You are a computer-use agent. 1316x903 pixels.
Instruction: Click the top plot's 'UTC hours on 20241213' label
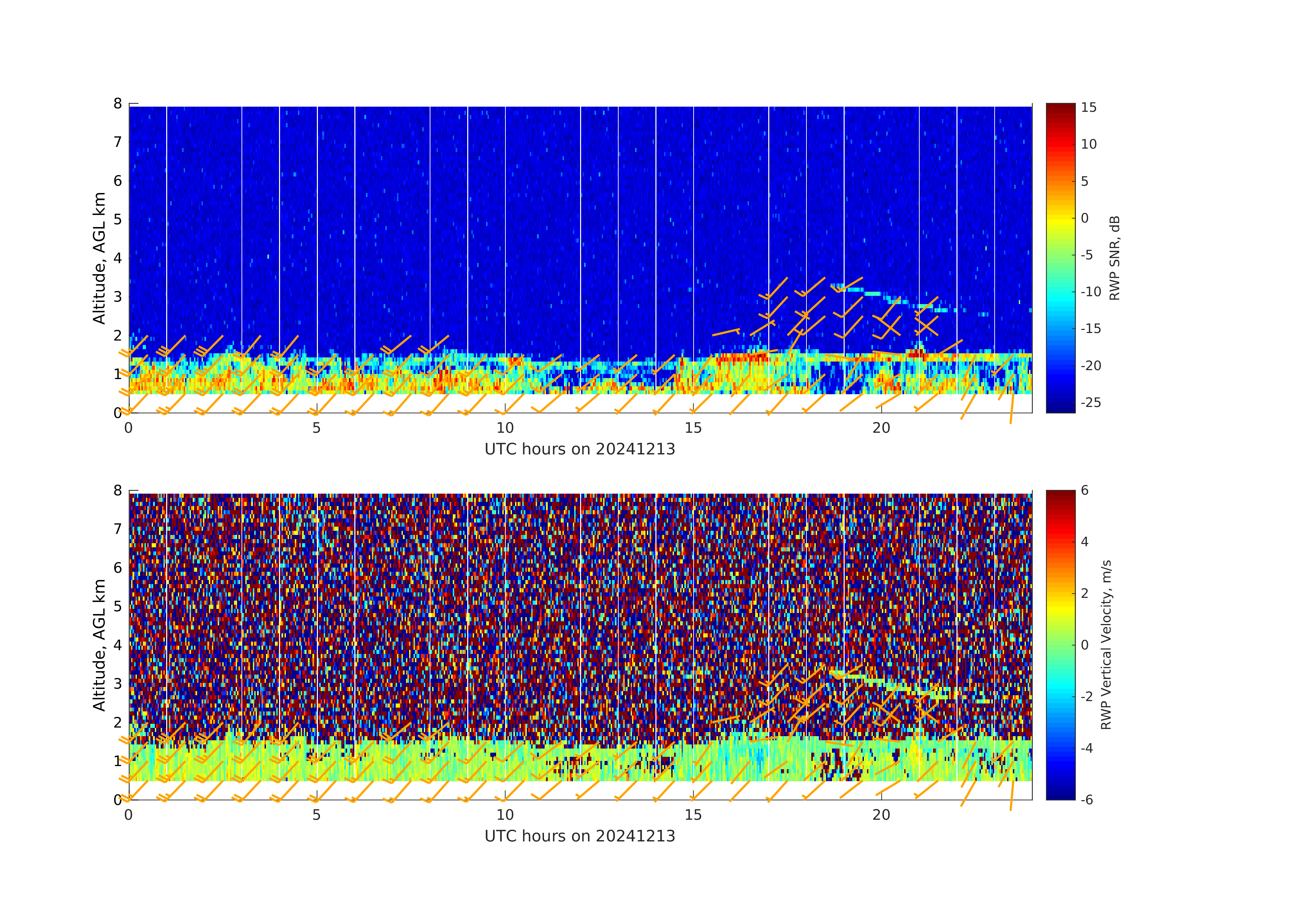click(580, 450)
